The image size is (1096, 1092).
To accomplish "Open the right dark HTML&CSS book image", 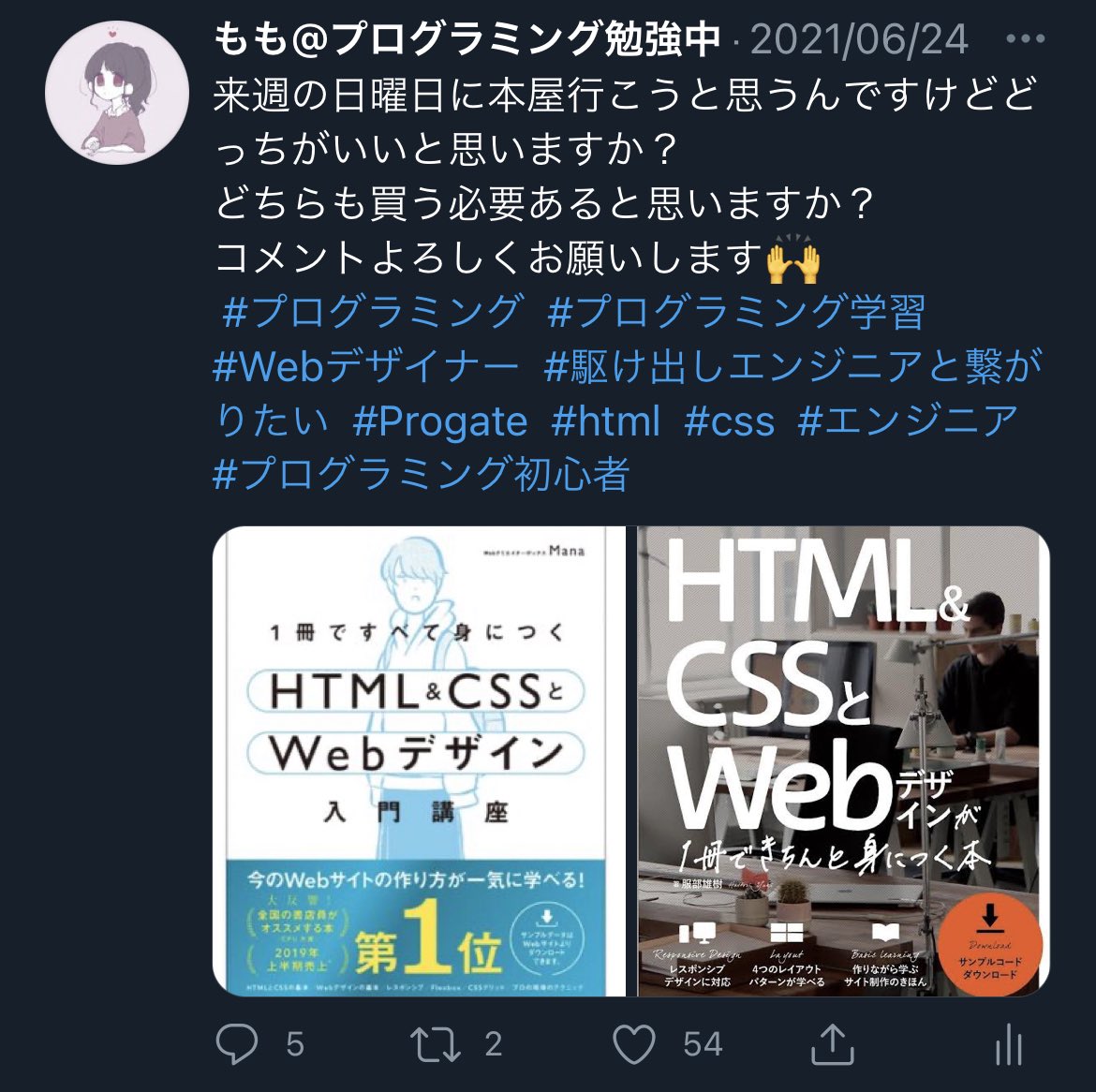I will point(843,760).
